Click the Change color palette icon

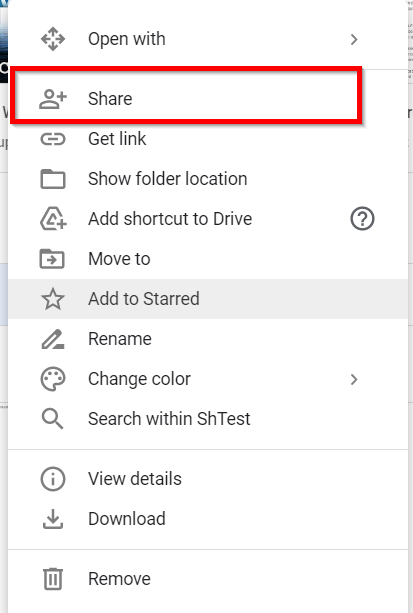coord(53,379)
